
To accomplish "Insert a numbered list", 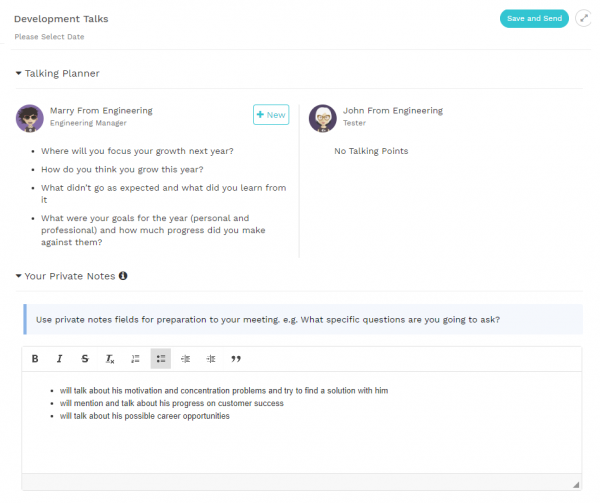I will click(136, 359).
